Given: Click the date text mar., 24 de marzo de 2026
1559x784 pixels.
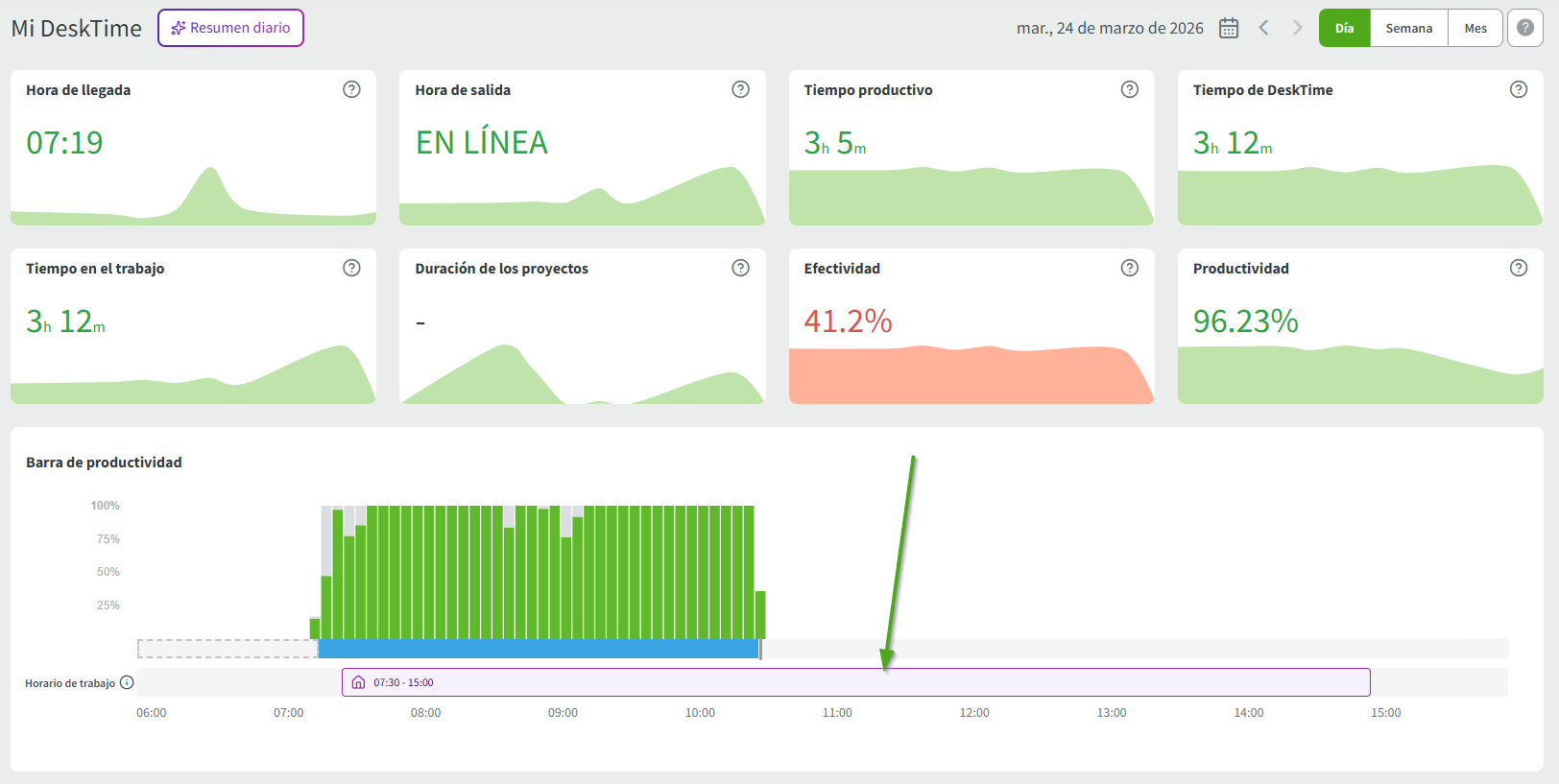Looking at the screenshot, I should click(1110, 28).
